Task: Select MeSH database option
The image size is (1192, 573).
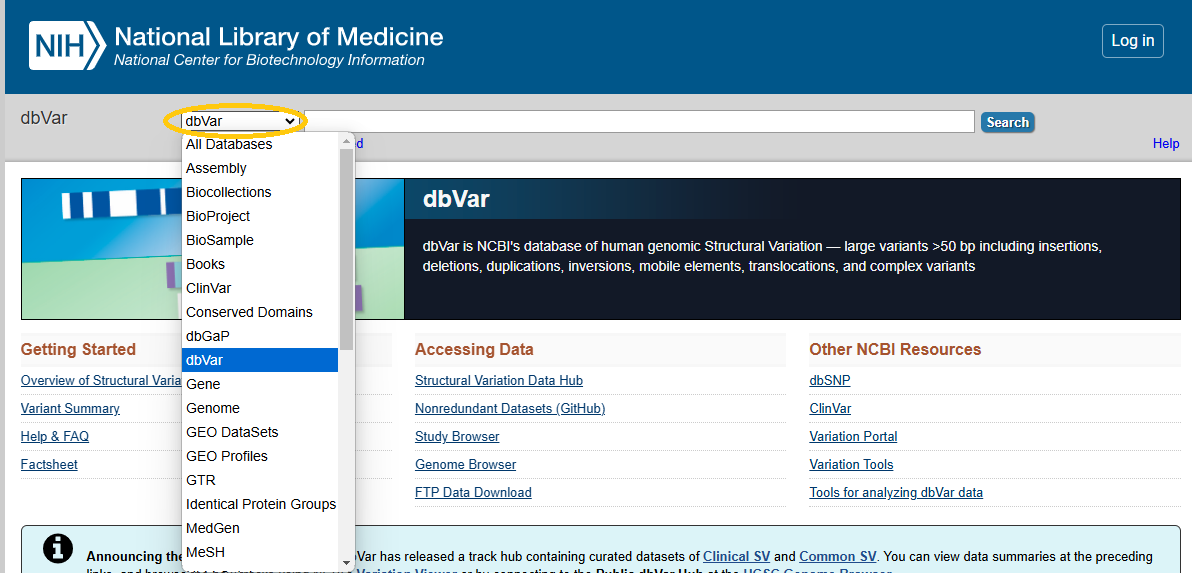Action: pyautogui.click(x=260, y=552)
